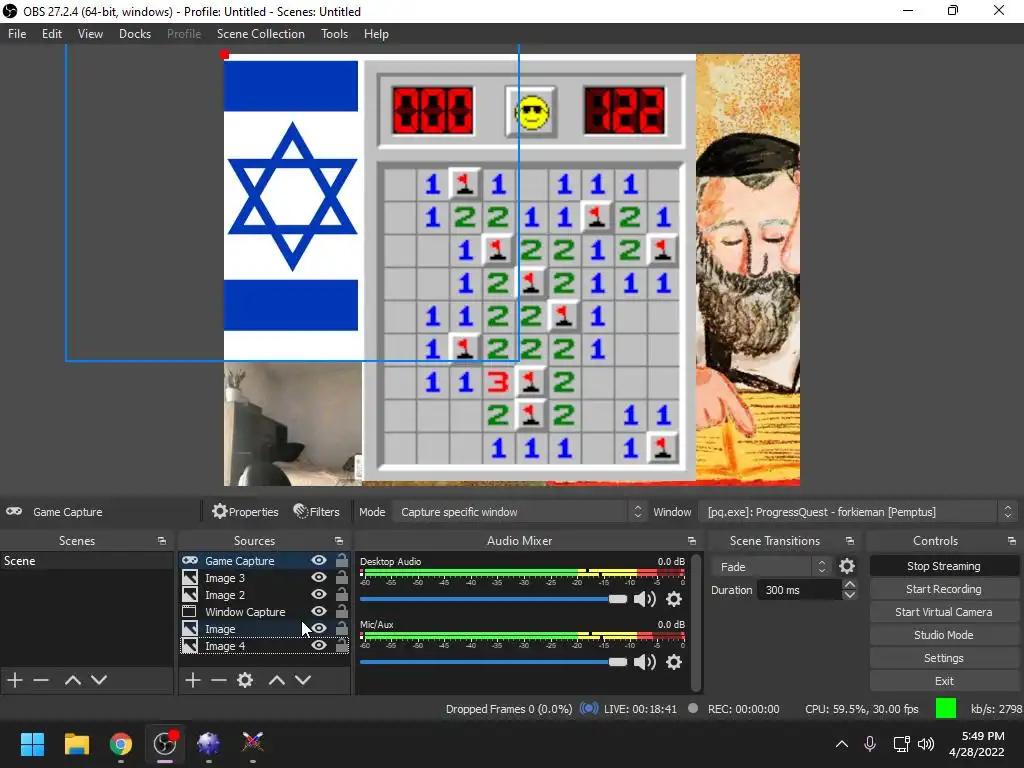Open File Explorer from taskbar
Screen dimensions: 1024x768
[x=76, y=744]
